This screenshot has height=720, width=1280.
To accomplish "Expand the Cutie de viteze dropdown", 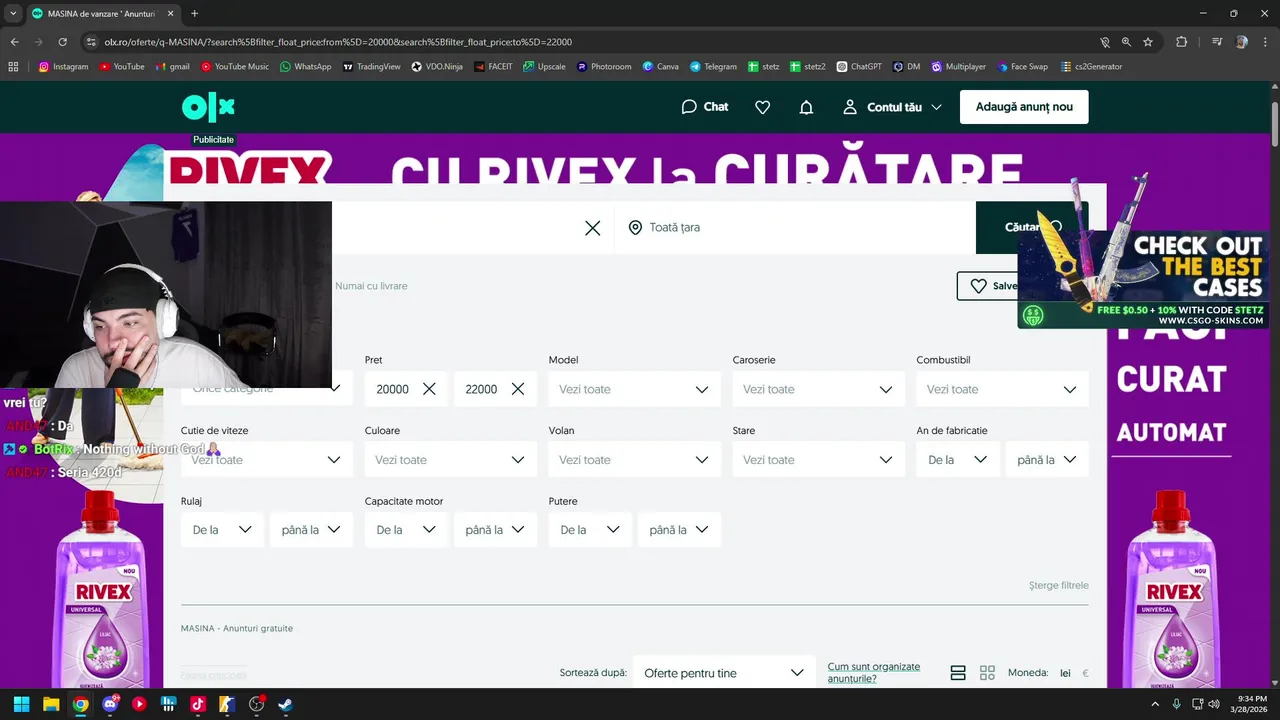I will 266,460.
